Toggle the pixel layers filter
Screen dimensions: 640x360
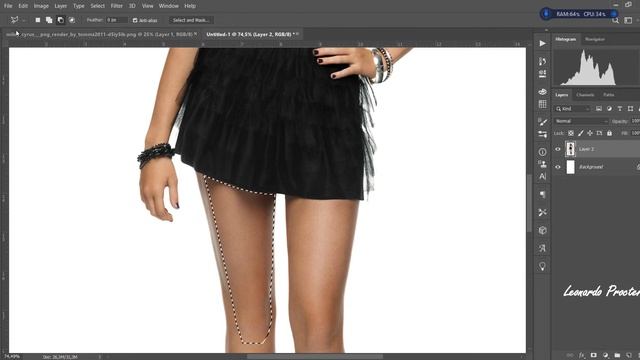(x=599, y=109)
